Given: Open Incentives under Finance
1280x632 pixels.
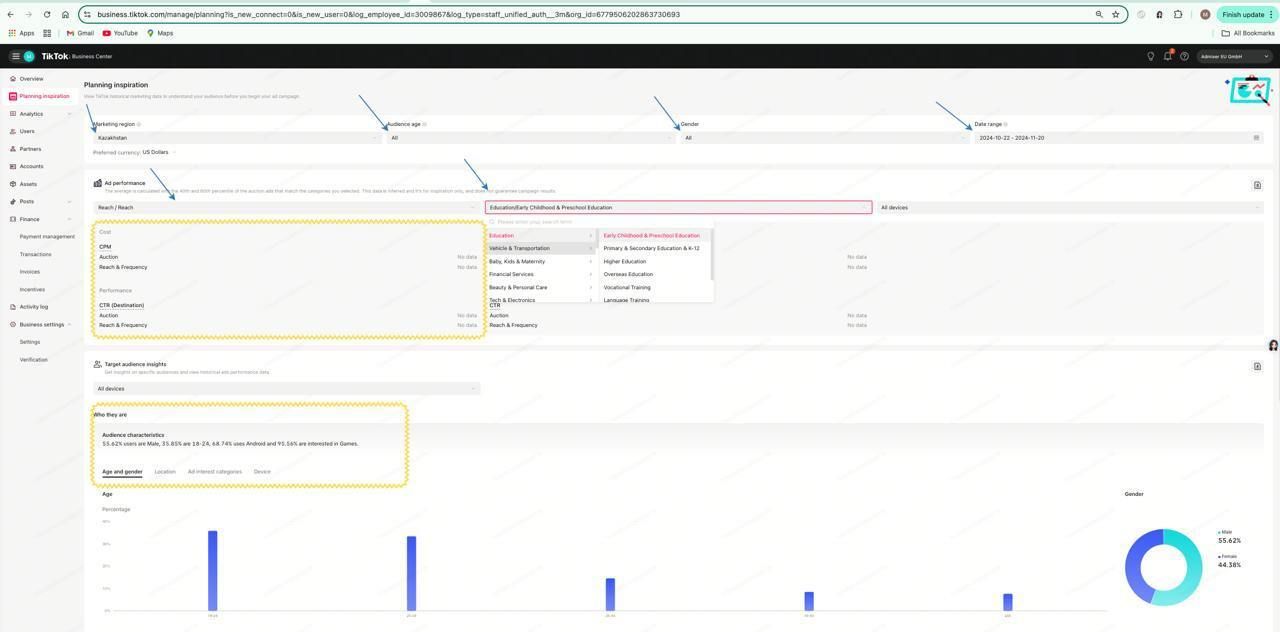Looking at the screenshot, I should (32, 289).
